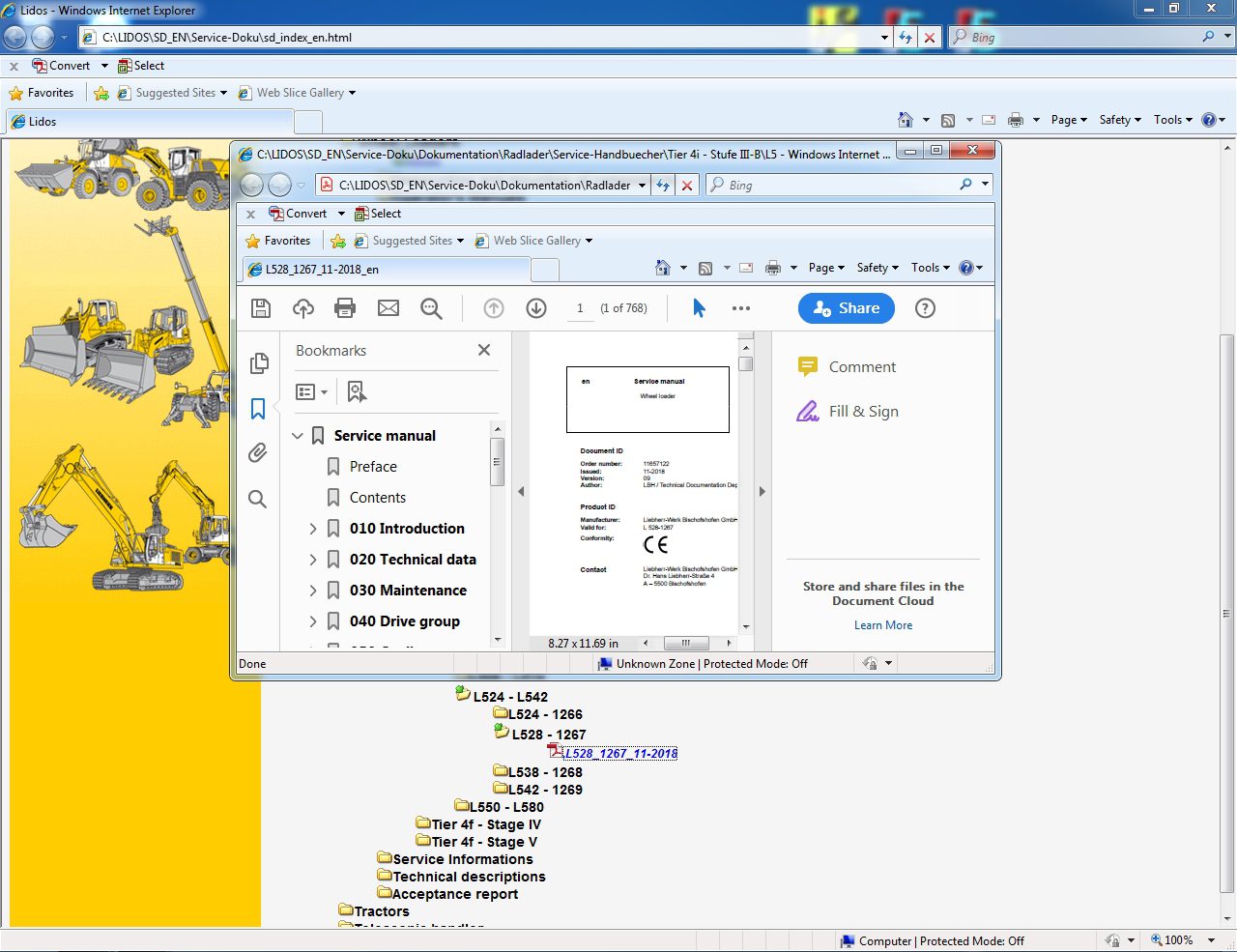Toggle the Bookmarks side panel icon
The image size is (1237, 952).
[x=258, y=409]
